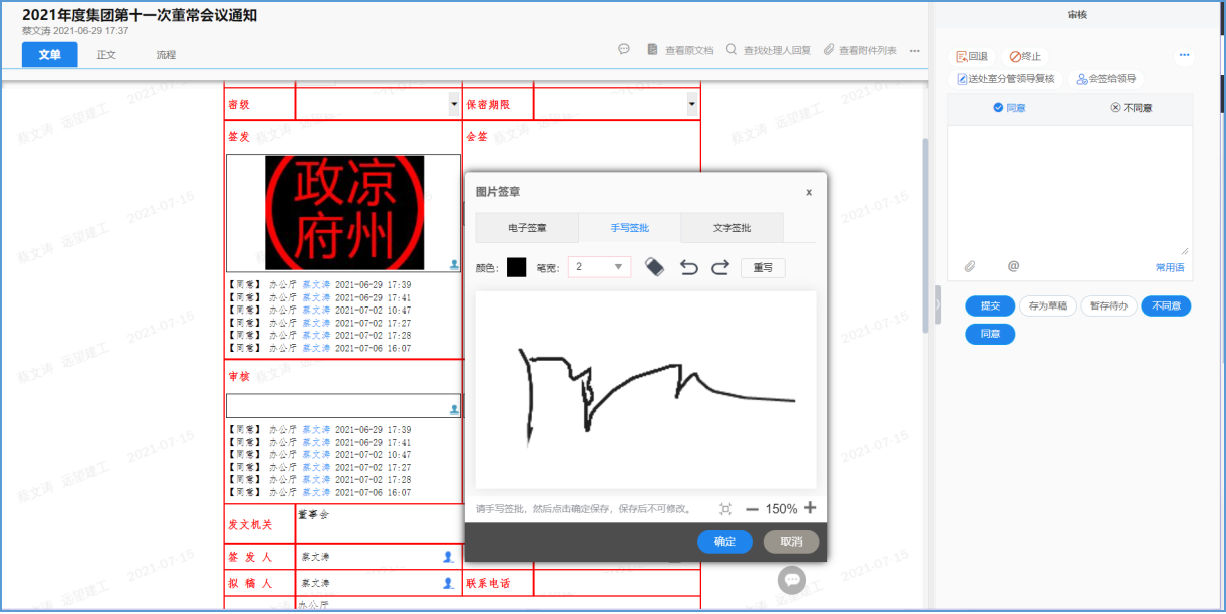1226x614 pixels.
Task: Submit with the 提交 button
Action: [x=990, y=306]
